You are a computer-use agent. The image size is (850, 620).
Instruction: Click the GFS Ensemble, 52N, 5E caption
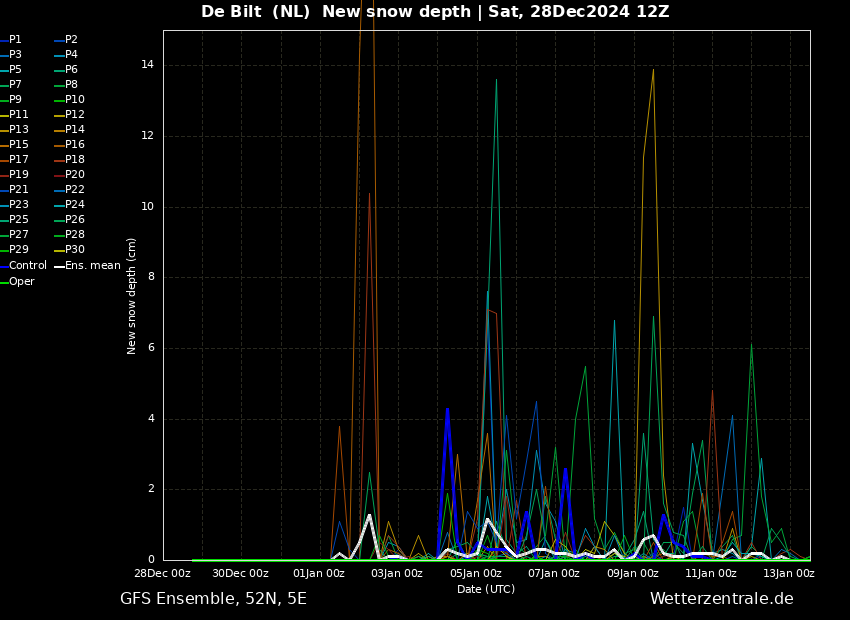(213, 599)
